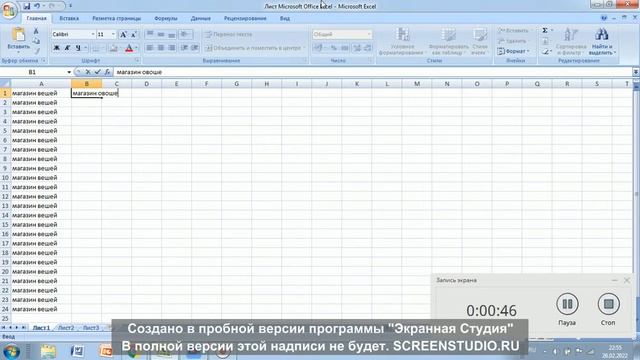Align text to the middle of cell
The image size is (640, 360).
point(161,34)
